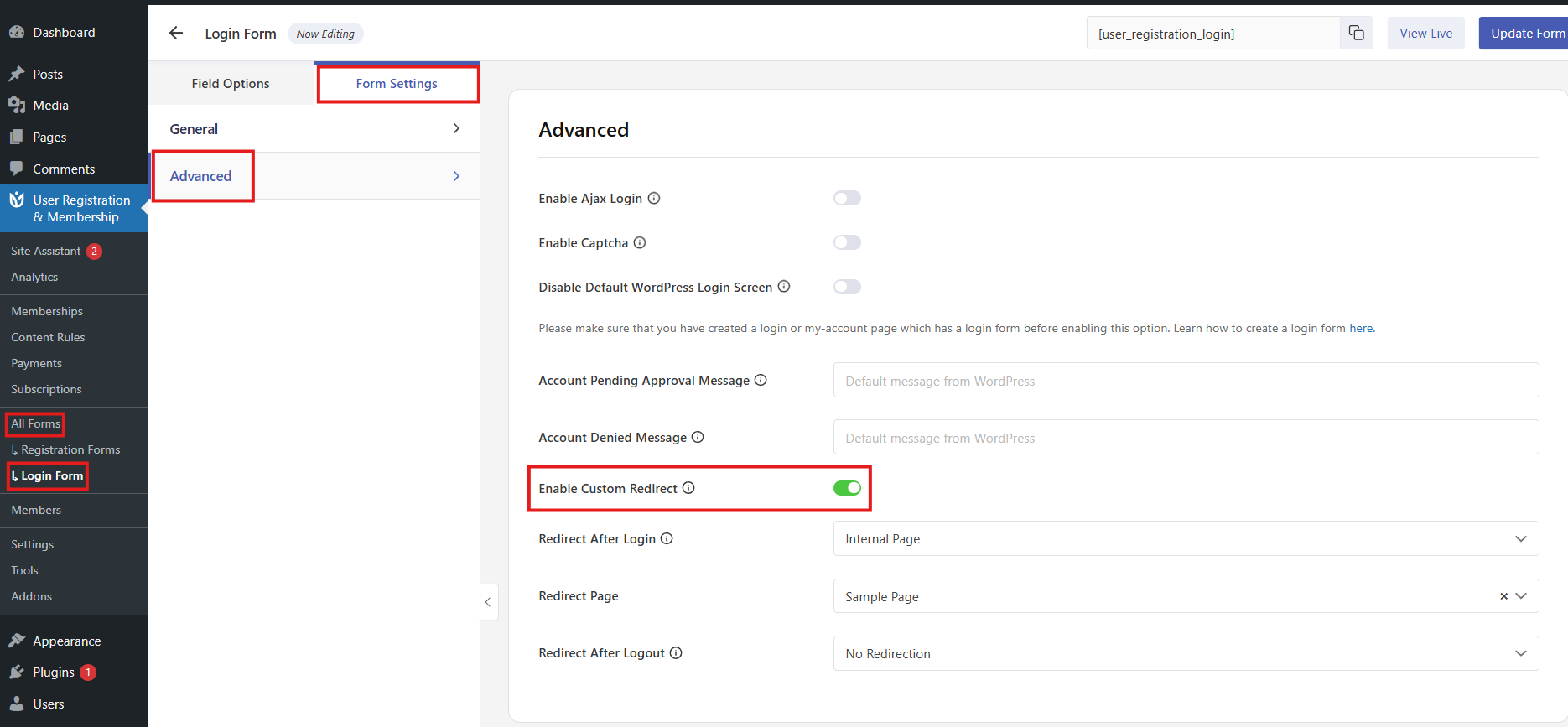
Task: Open the Dashboard icon in sidebar
Action: tap(17, 32)
